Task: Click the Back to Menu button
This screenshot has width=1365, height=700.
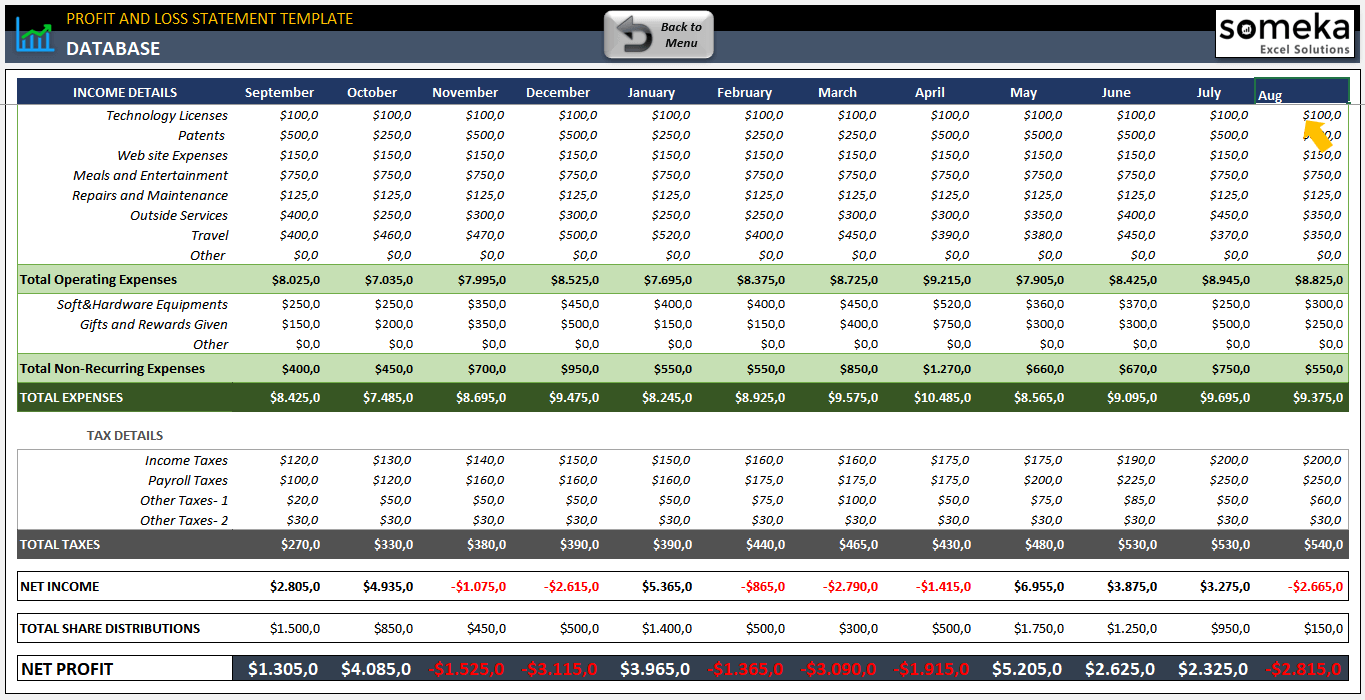Action: 658,32
